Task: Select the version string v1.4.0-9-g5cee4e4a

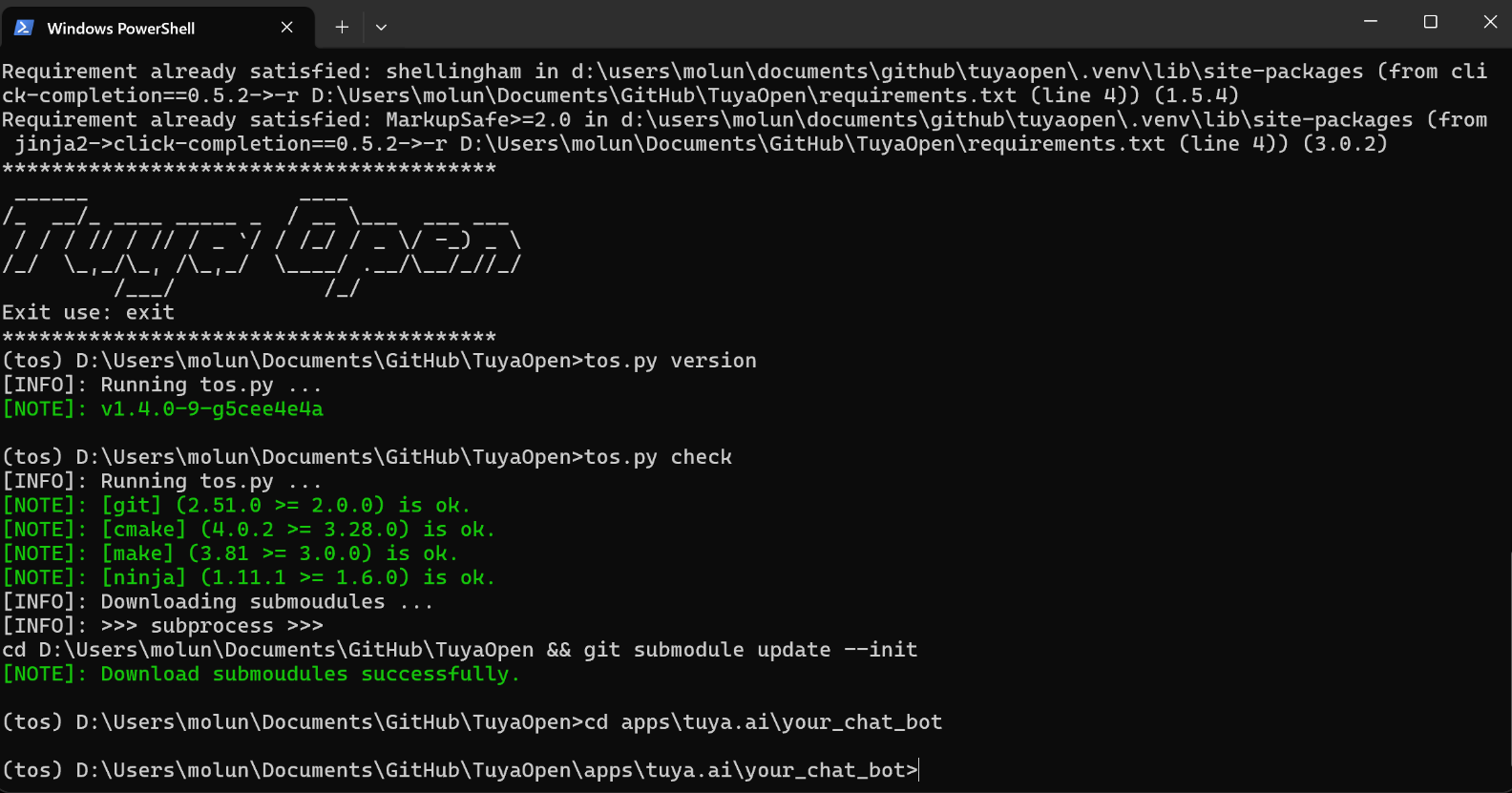Action: pyautogui.click(x=212, y=408)
